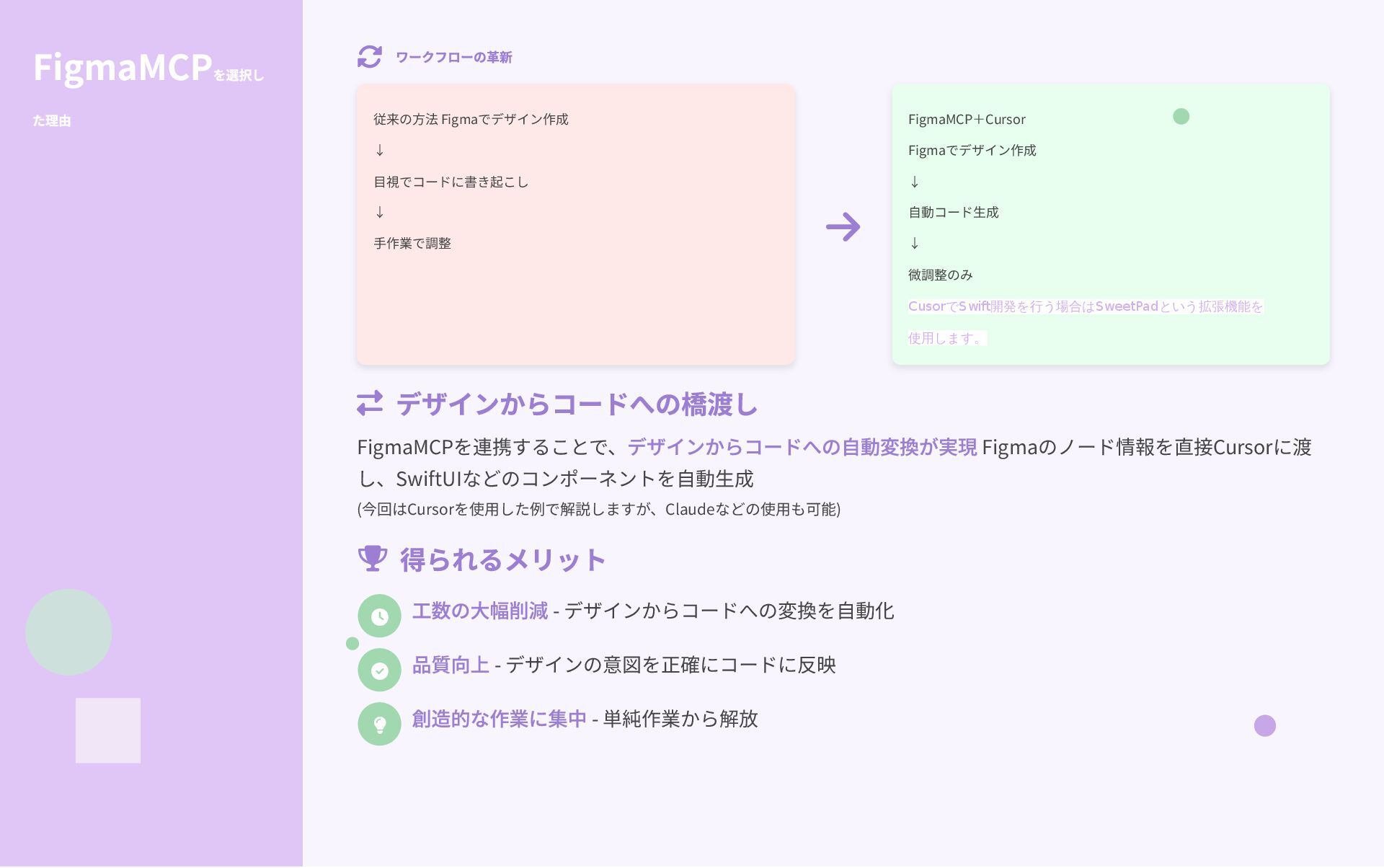Click the 品質向上 label

[451, 665]
